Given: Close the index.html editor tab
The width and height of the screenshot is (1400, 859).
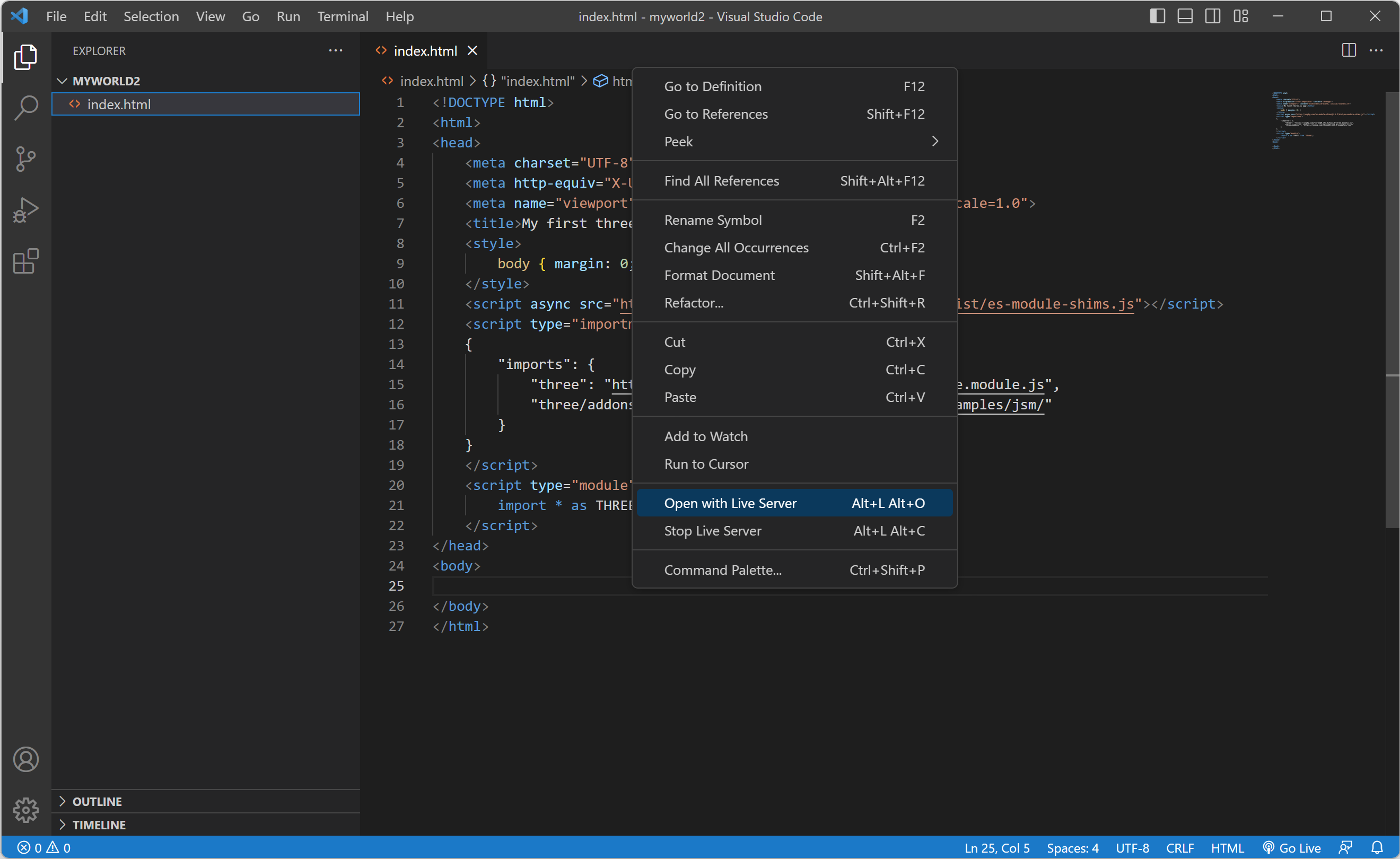Looking at the screenshot, I should click(x=472, y=50).
